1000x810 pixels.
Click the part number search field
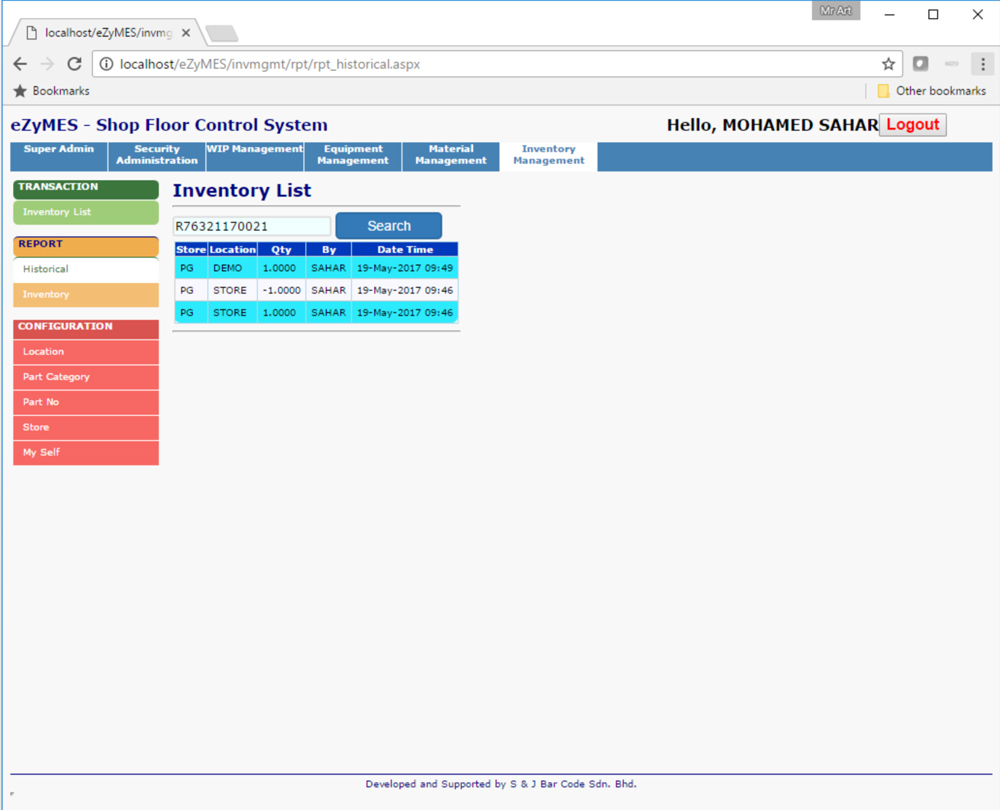[x=251, y=227]
